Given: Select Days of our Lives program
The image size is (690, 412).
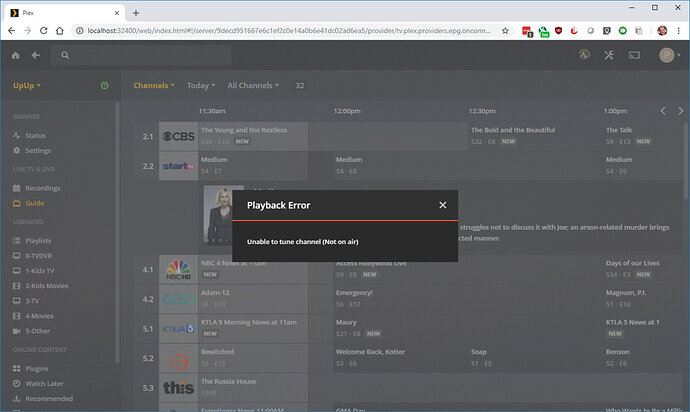Looking at the screenshot, I should click(643, 269).
